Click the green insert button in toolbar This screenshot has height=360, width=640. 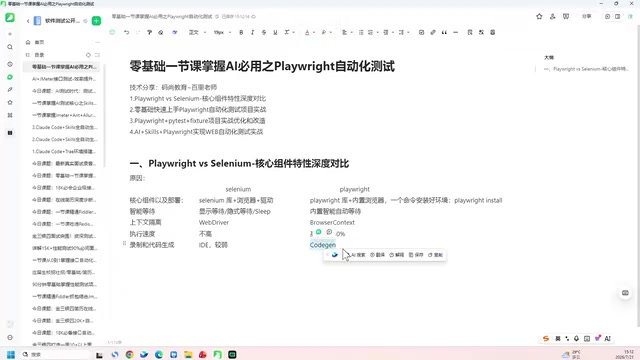click(112, 32)
